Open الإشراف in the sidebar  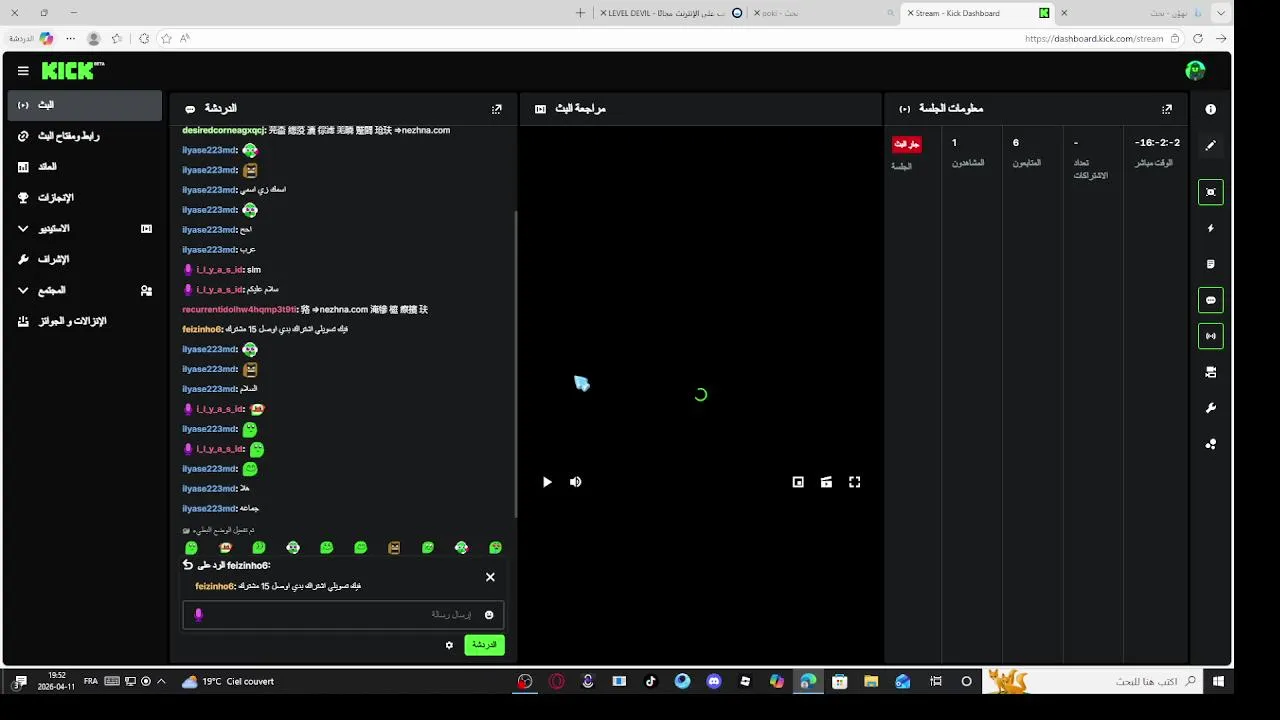coord(85,260)
